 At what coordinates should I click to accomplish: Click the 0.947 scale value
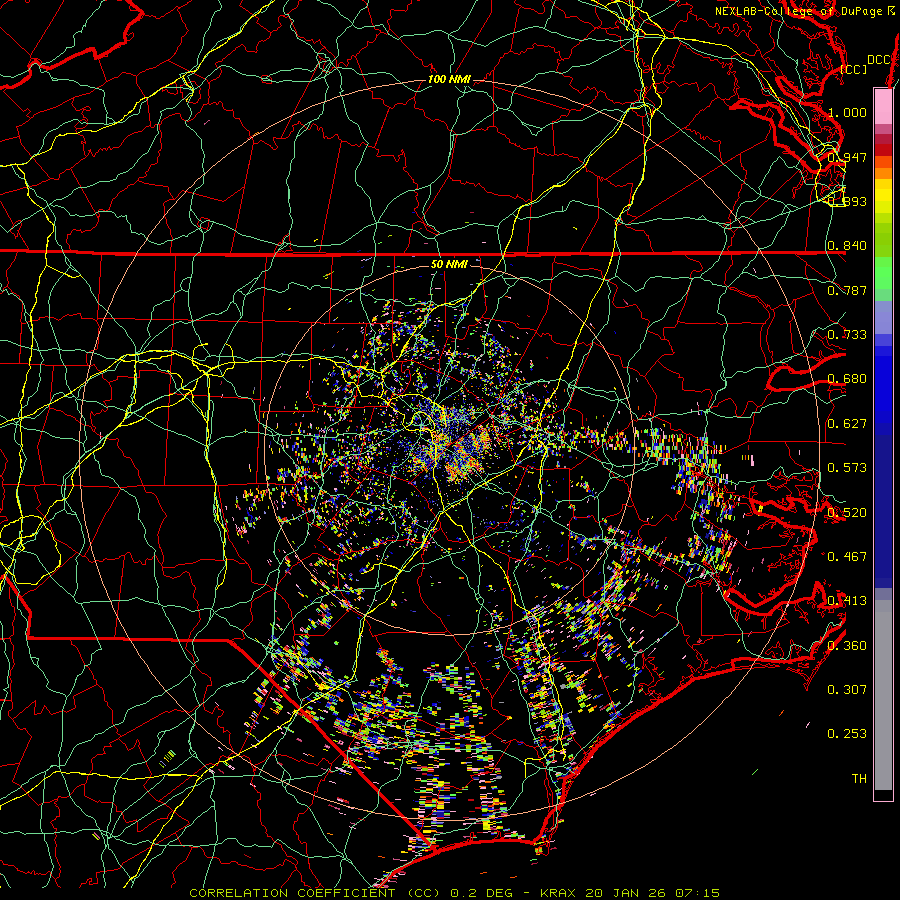[x=847, y=157]
